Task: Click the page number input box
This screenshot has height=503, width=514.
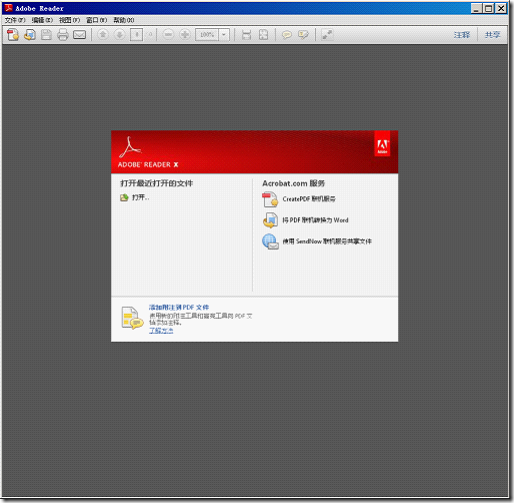Action: [x=136, y=35]
